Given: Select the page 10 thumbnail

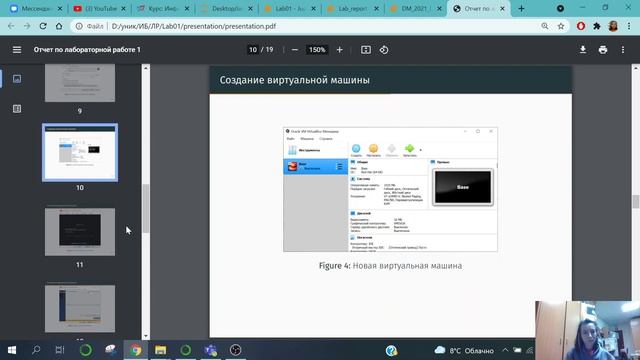Looking at the screenshot, I should coord(80,152).
